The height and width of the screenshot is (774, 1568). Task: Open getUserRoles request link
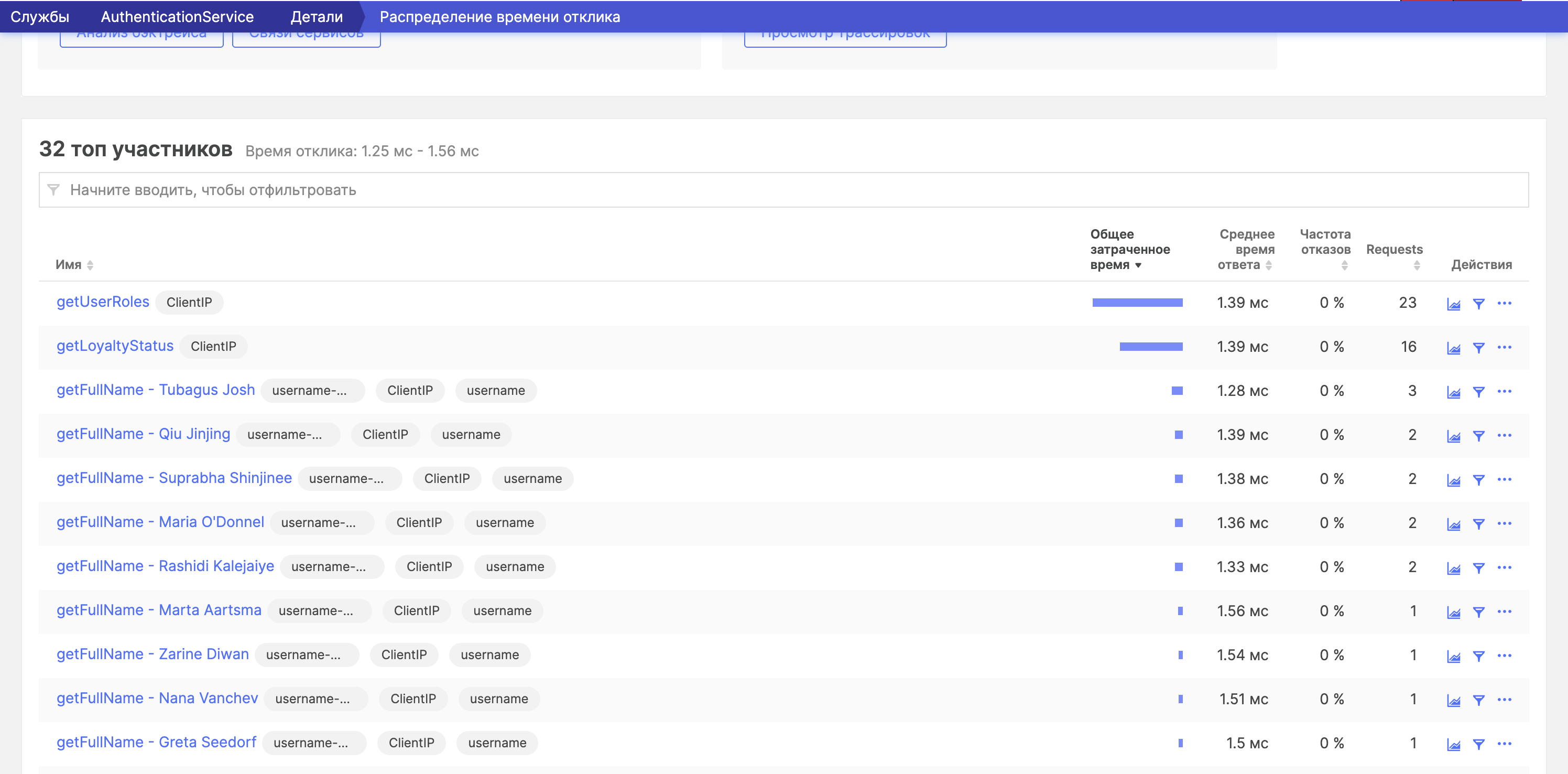pos(103,302)
